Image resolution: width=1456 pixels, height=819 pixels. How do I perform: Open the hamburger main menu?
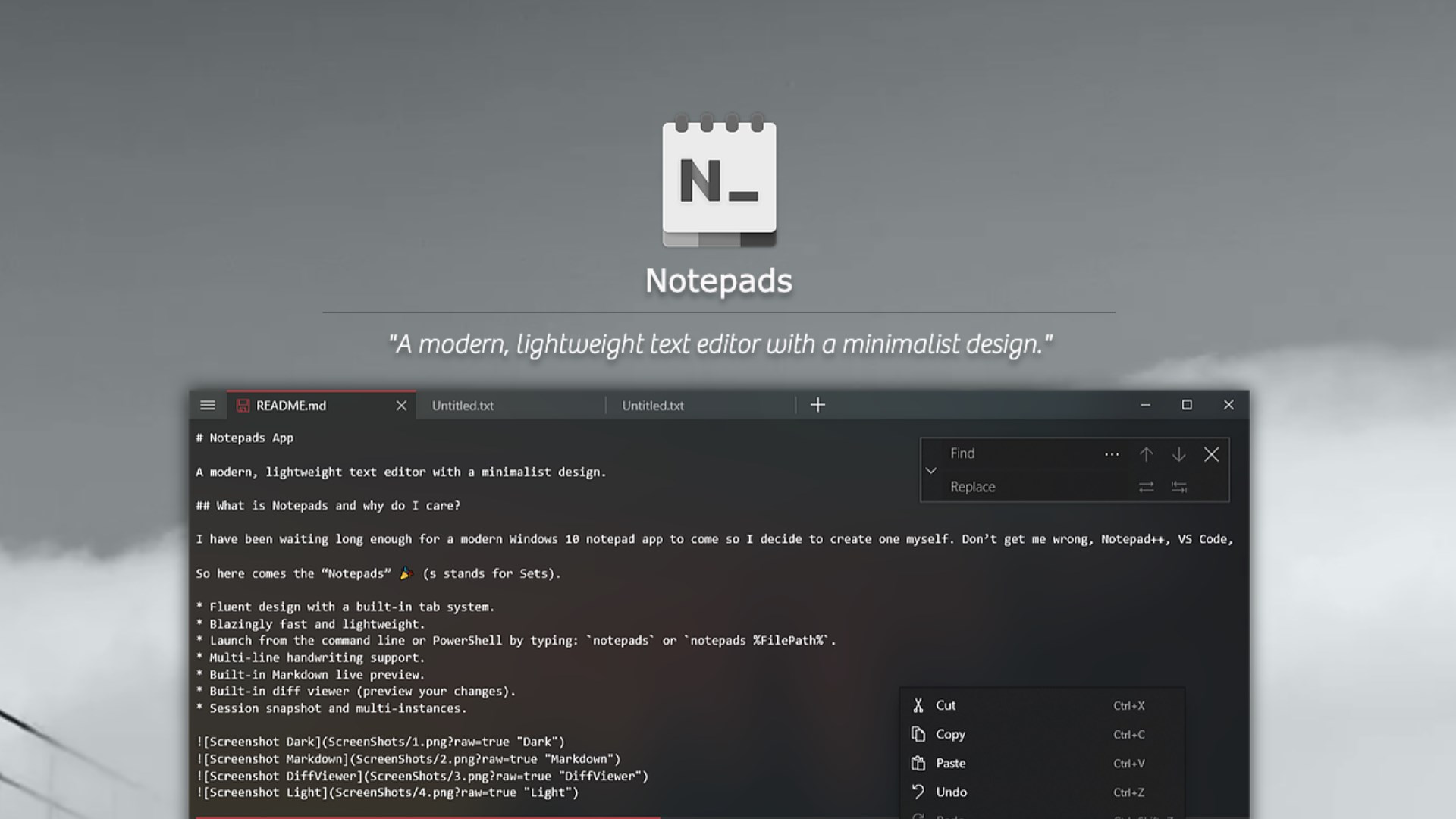click(x=207, y=405)
